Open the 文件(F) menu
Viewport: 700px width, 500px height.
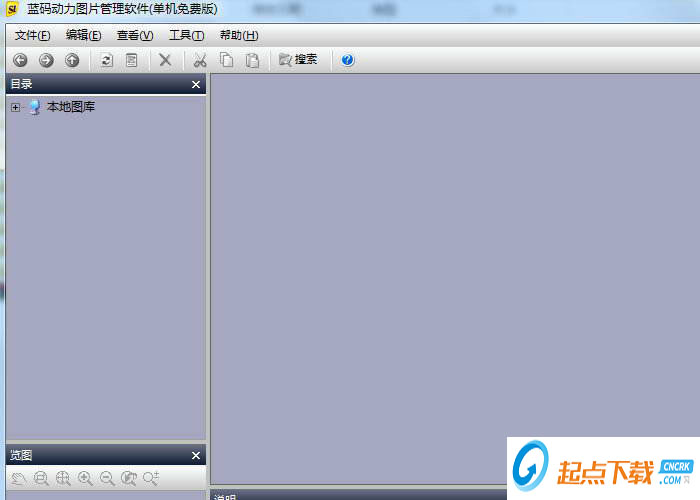32,35
